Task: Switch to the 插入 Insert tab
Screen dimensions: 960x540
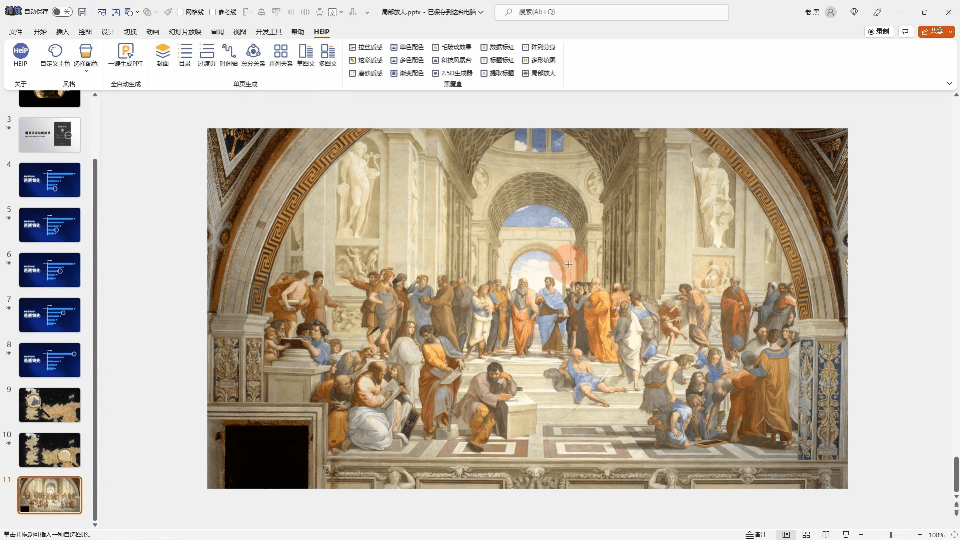Action: [62, 32]
